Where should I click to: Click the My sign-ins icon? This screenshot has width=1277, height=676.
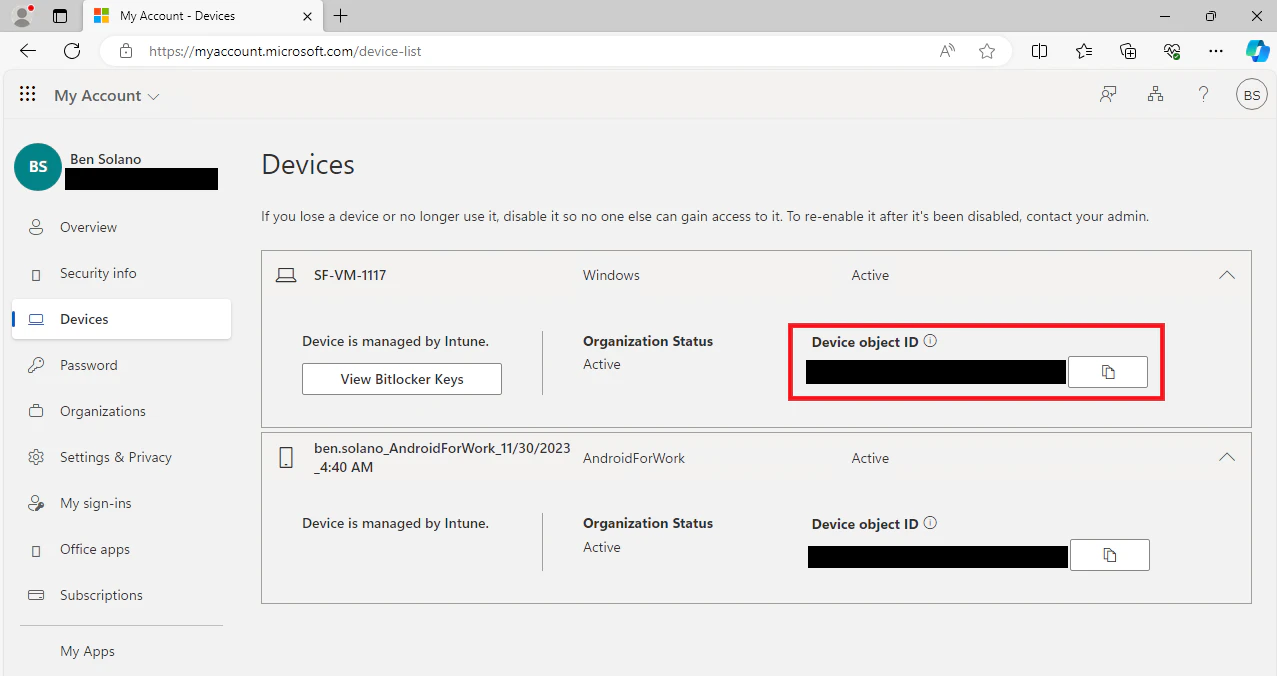pyautogui.click(x=36, y=503)
